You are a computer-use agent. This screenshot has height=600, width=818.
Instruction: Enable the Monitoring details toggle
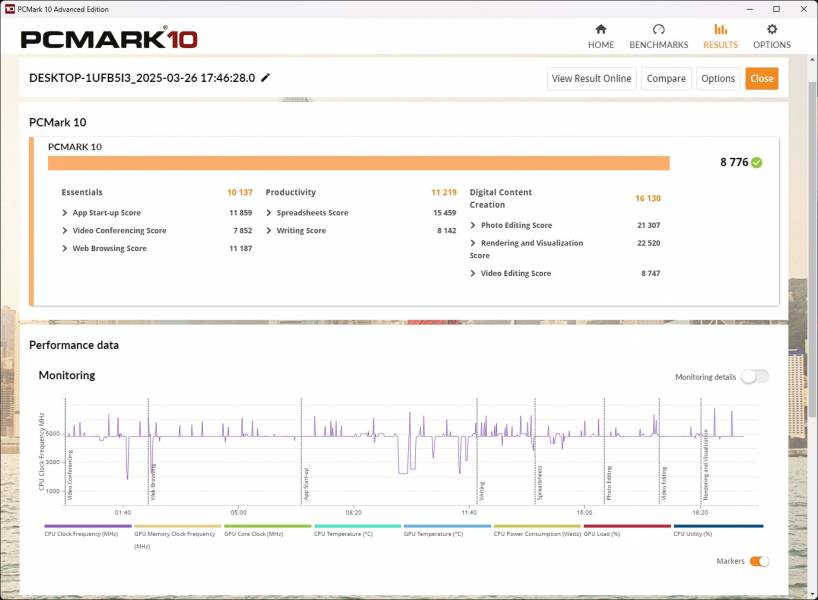pyautogui.click(x=755, y=377)
